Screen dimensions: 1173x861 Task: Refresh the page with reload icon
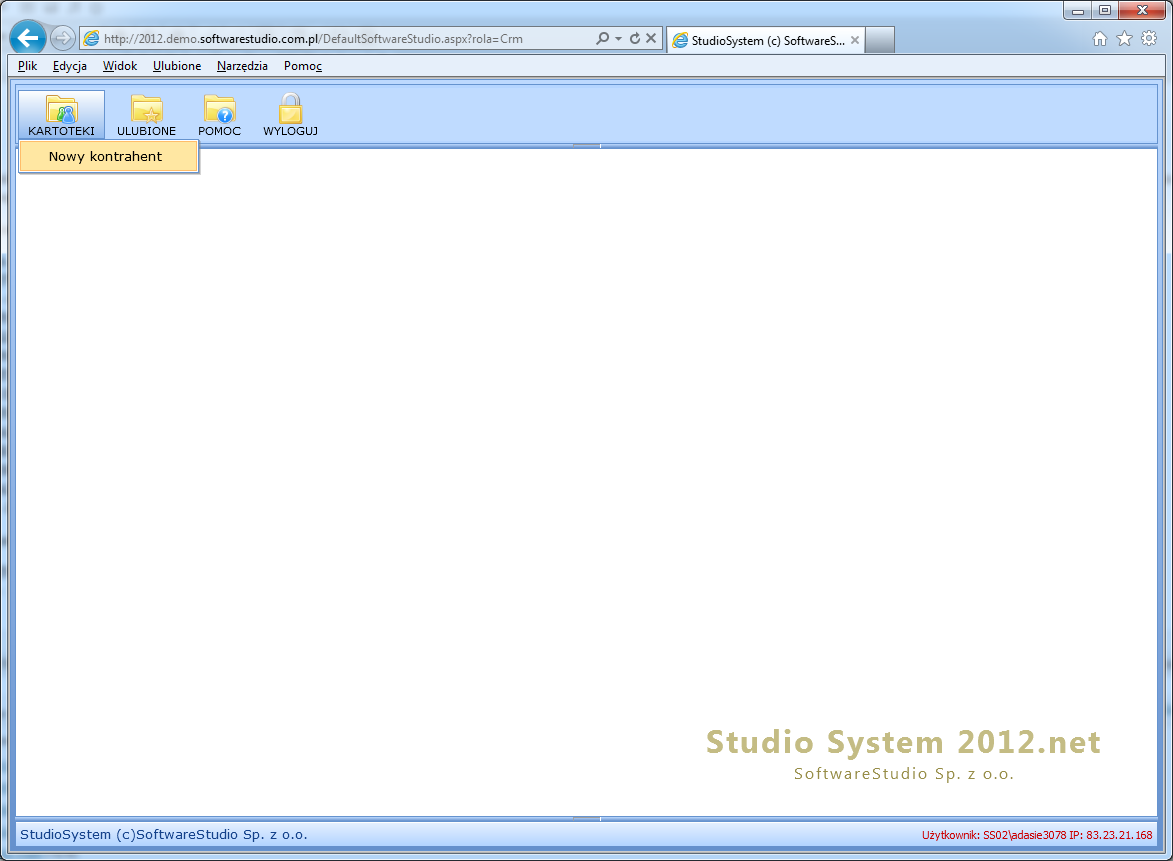(x=635, y=38)
